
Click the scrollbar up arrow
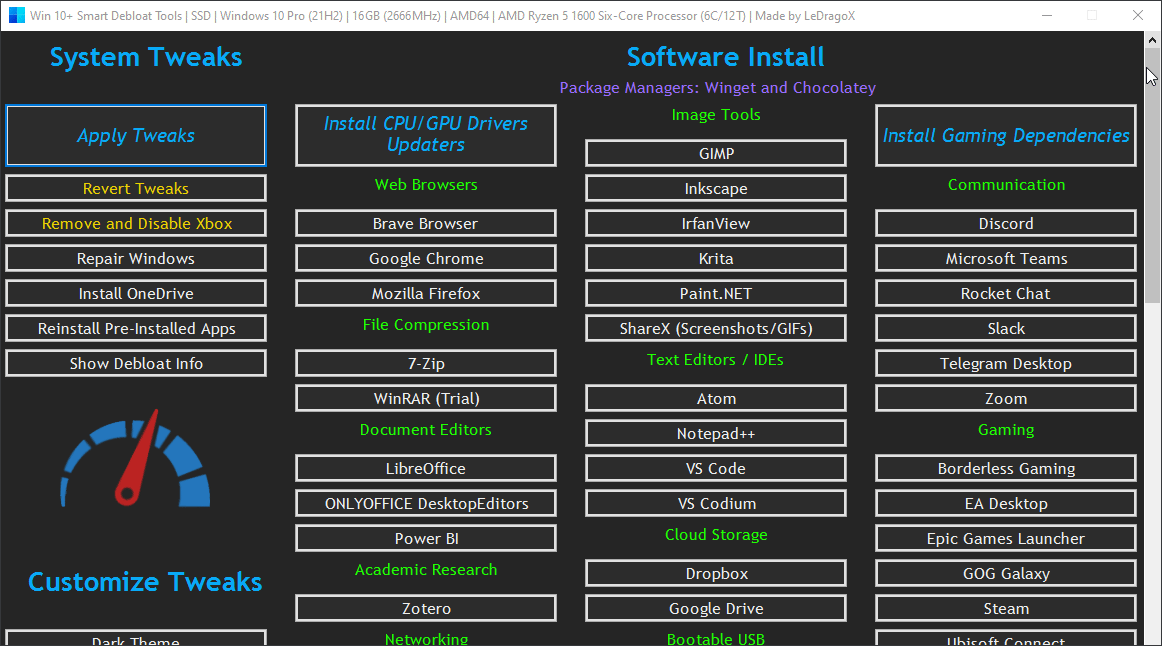(1152, 39)
